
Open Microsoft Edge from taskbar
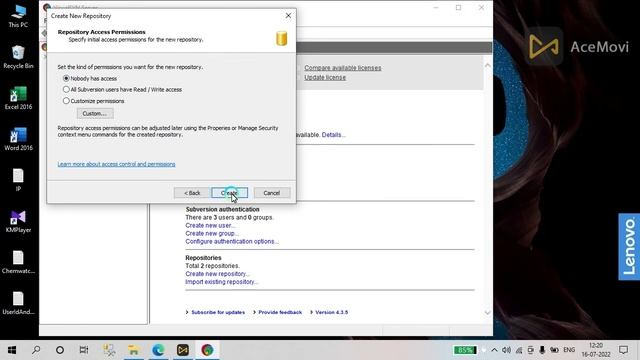coord(158,350)
